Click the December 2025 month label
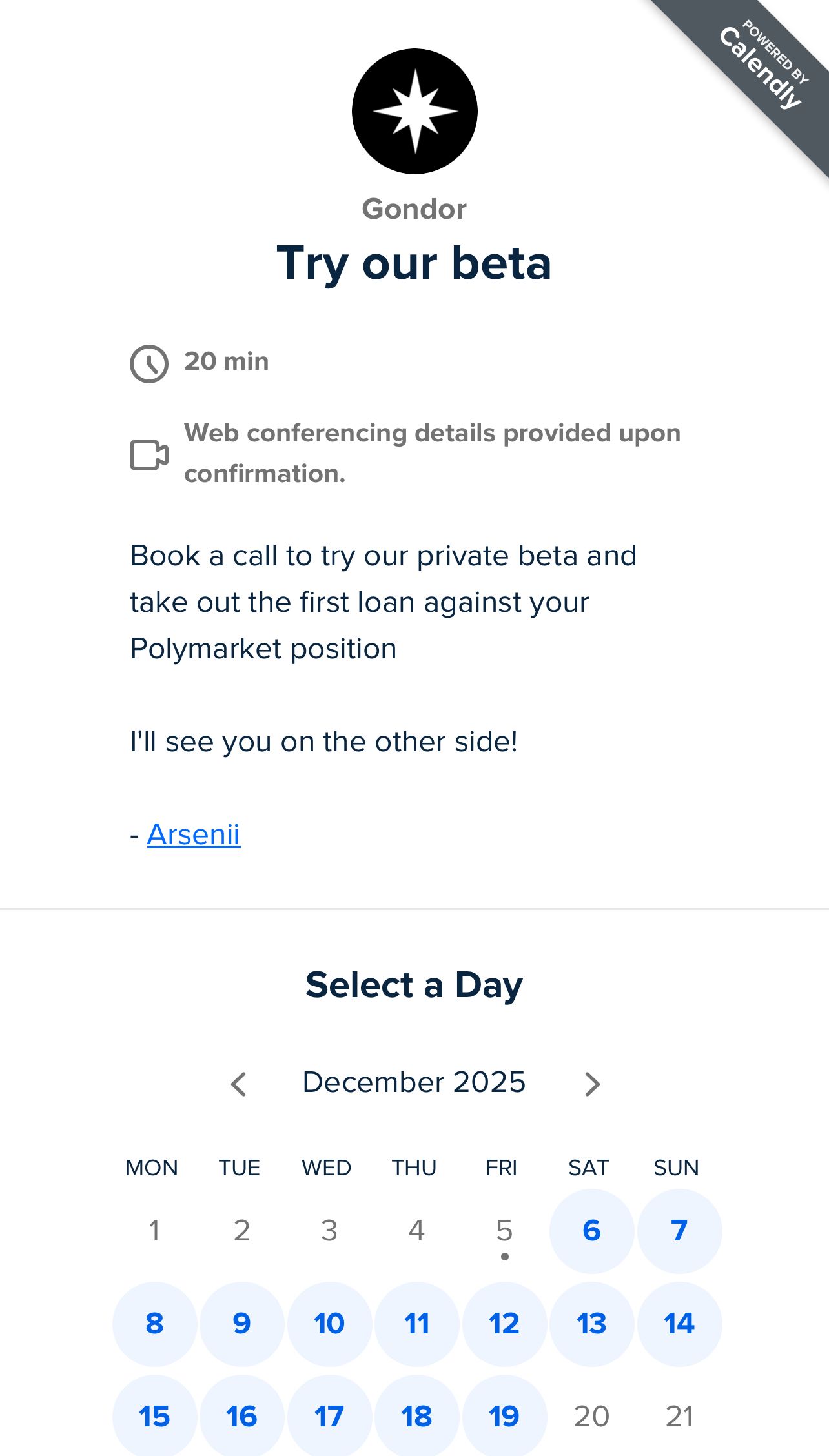The image size is (829, 1456). pyautogui.click(x=414, y=1082)
